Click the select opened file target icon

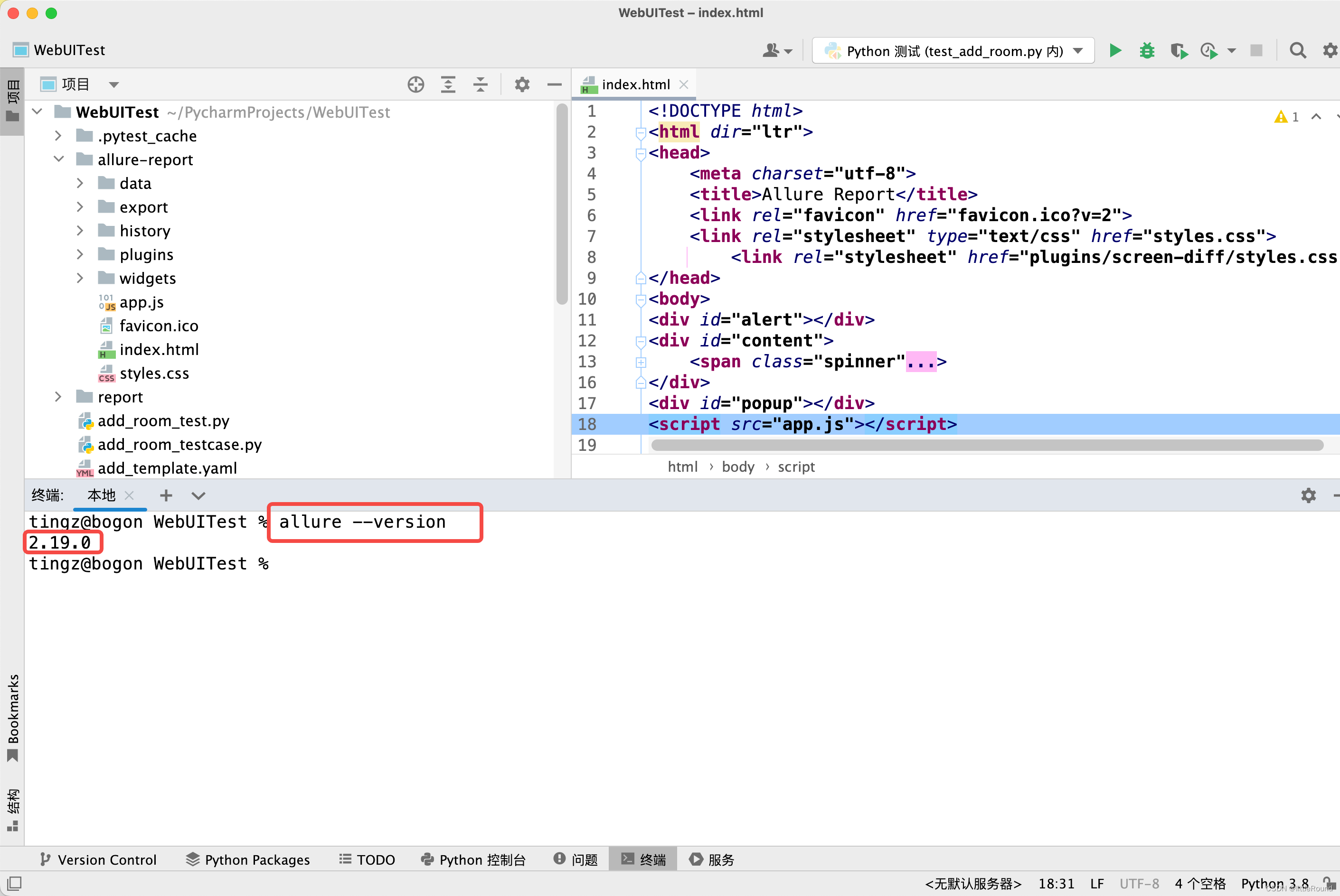point(415,84)
